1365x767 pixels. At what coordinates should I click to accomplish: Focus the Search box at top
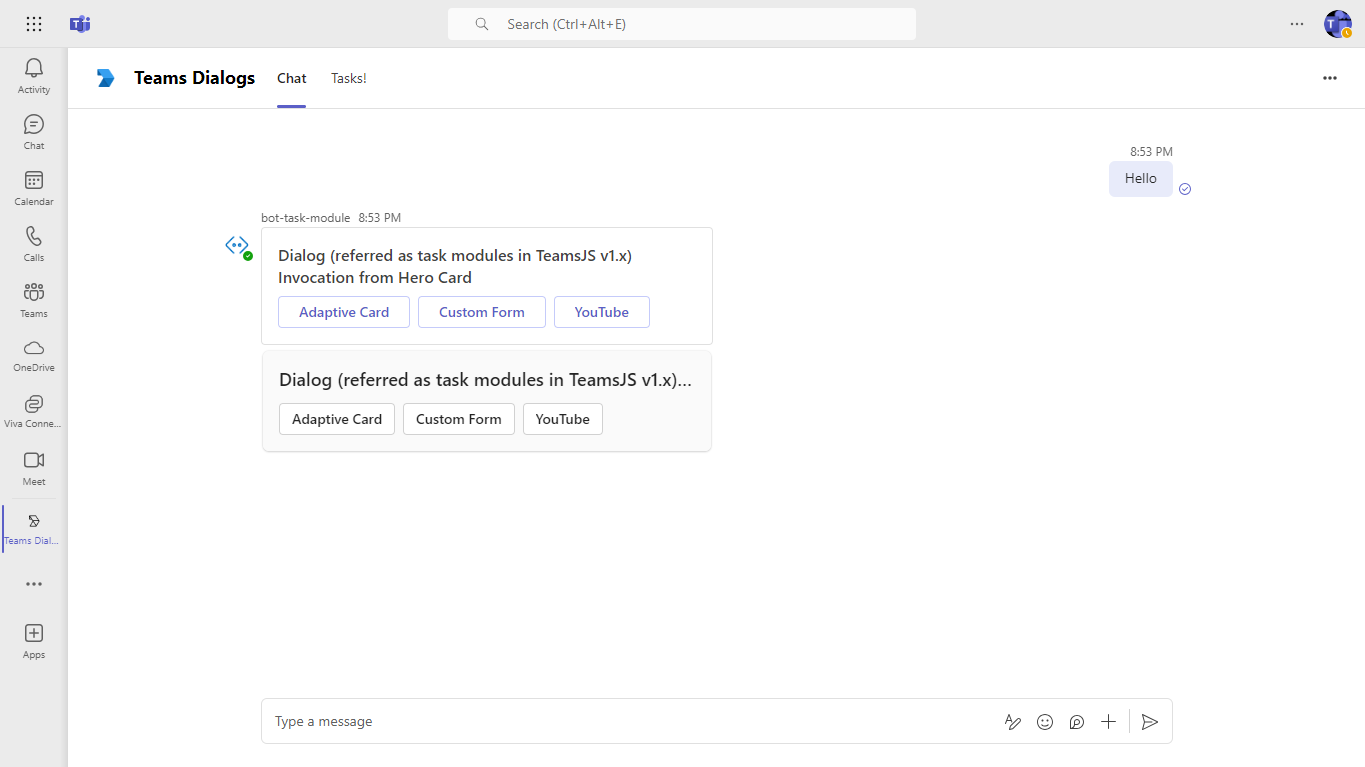click(x=682, y=24)
